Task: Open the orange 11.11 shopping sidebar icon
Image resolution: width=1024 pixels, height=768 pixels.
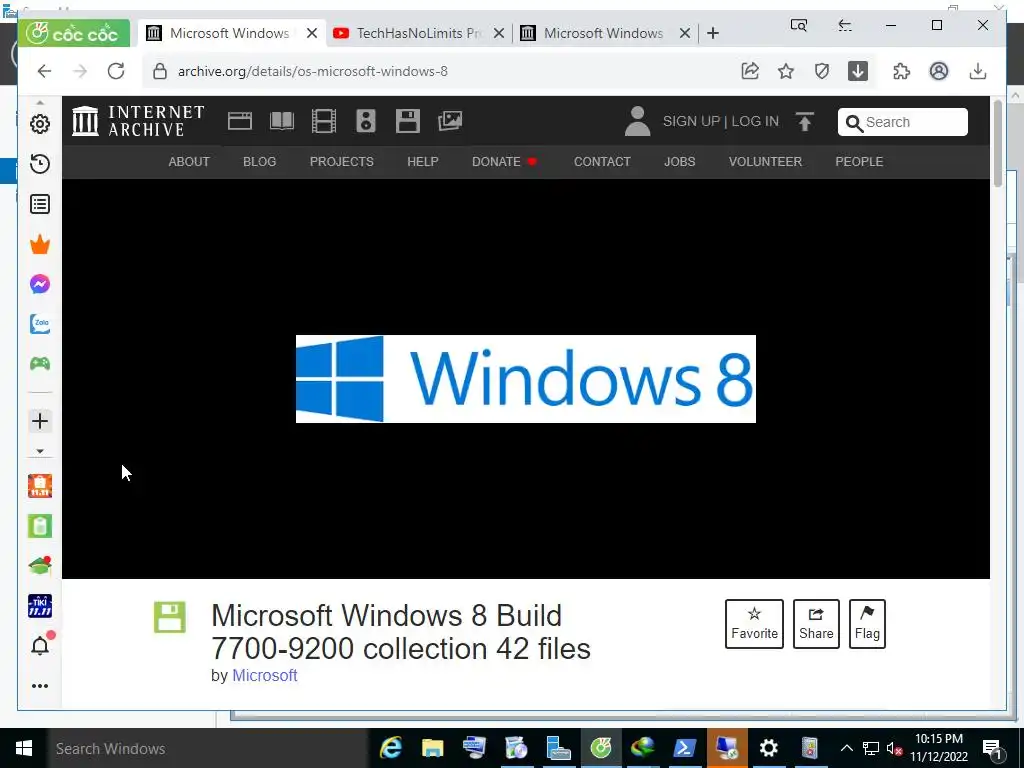Action: pos(40,486)
